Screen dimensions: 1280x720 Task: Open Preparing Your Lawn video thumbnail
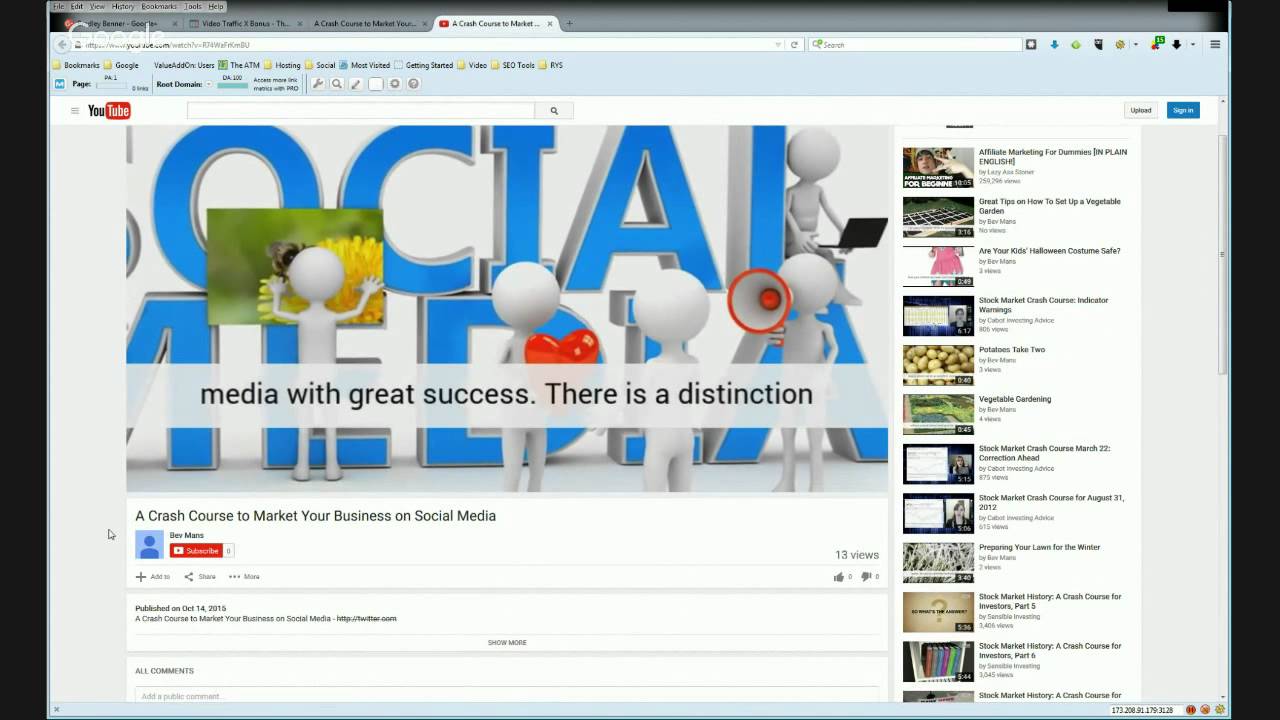coord(938,562)
